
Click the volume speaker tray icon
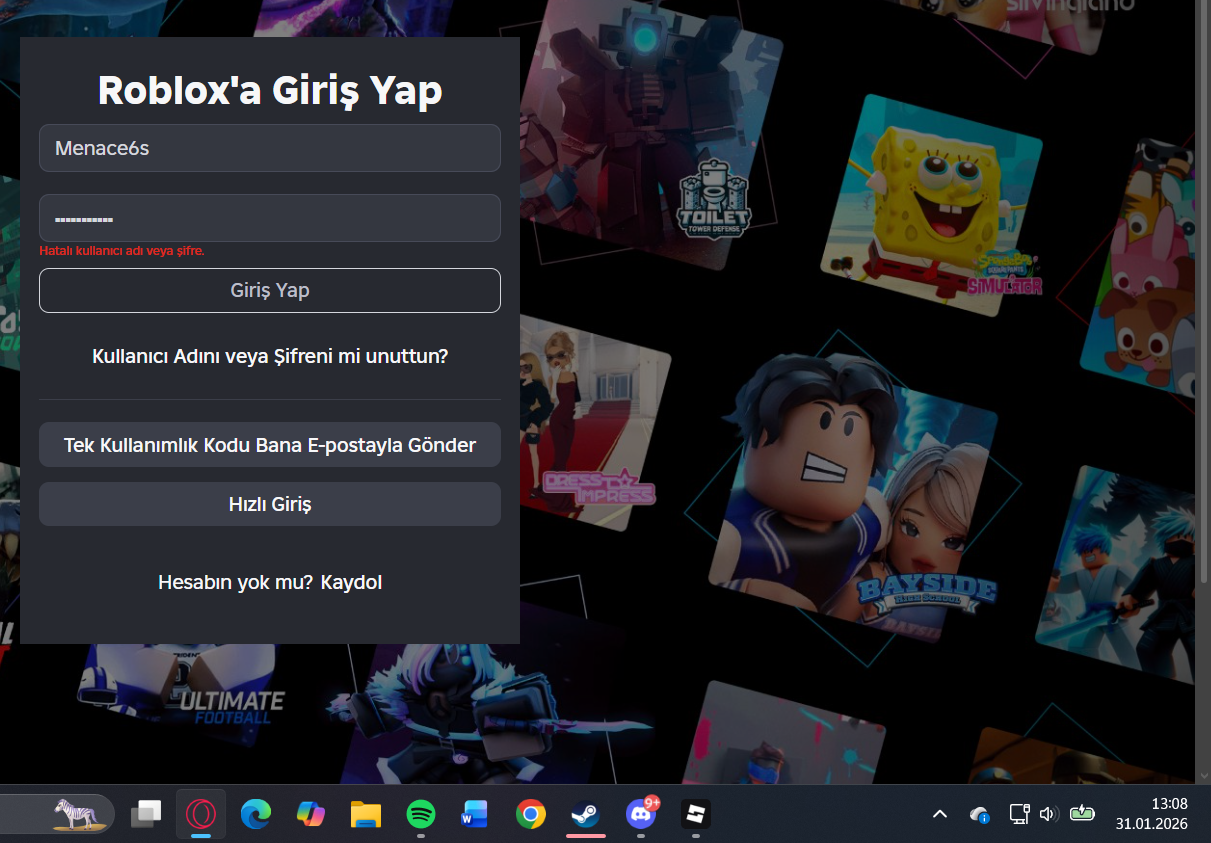(1048, 815)
